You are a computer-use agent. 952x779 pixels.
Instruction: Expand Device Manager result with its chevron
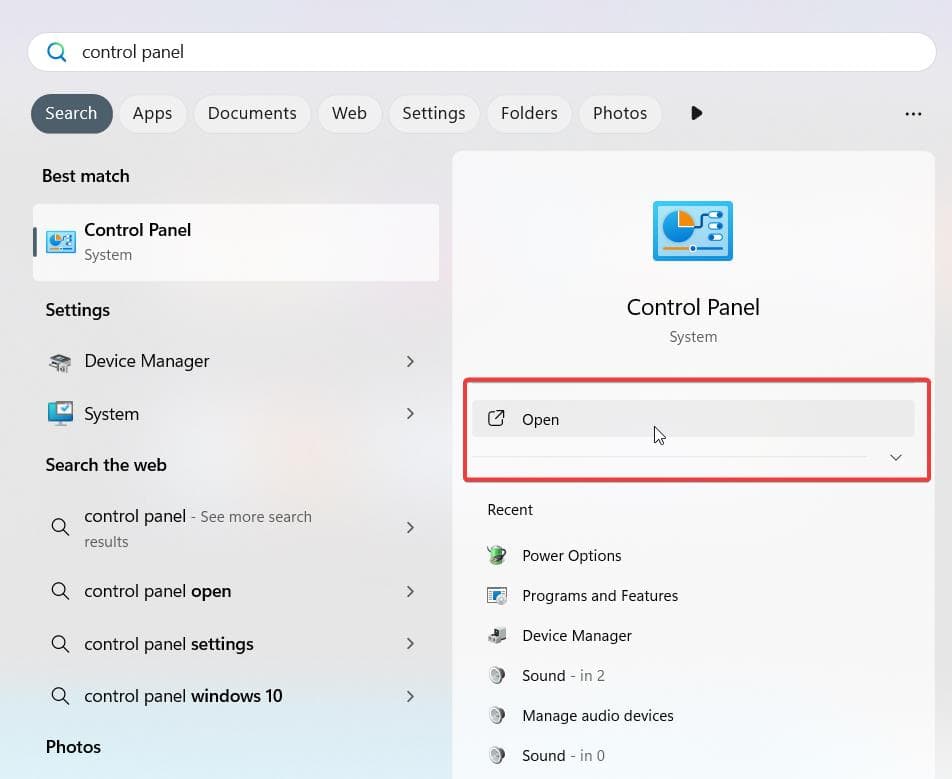click(x=410, y=362)
